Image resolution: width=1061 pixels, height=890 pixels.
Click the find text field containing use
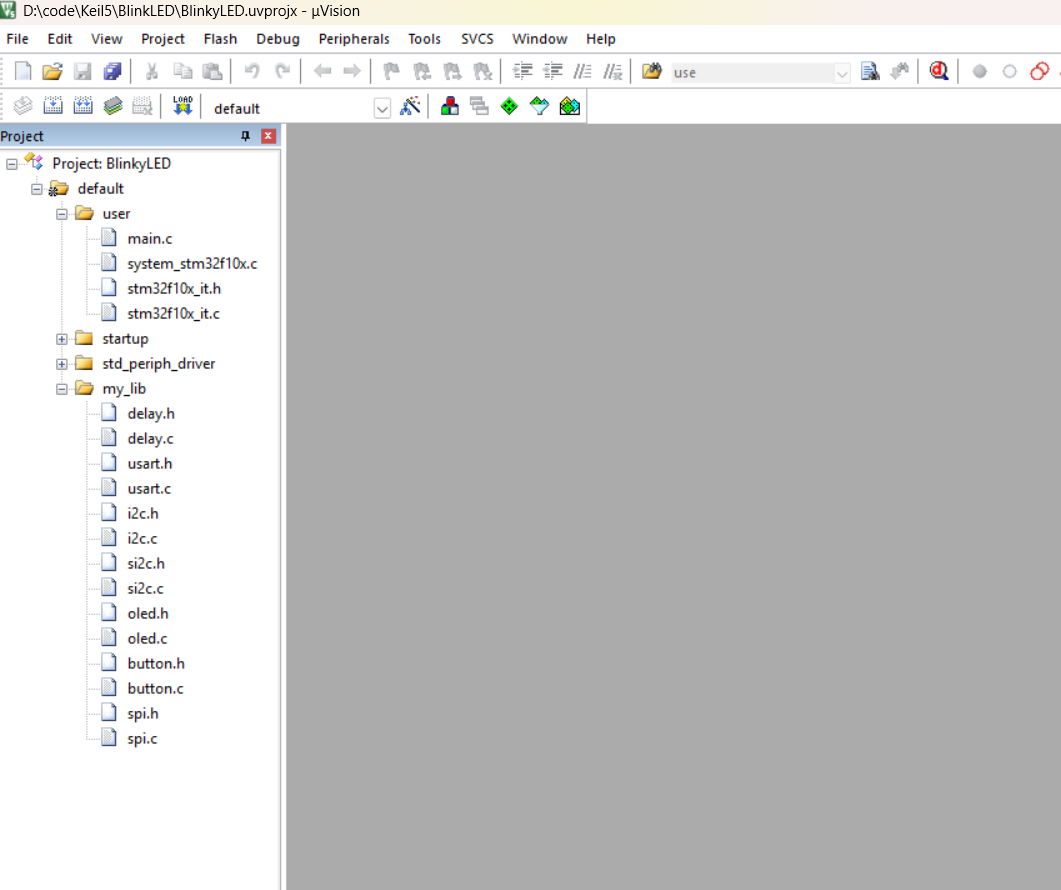tap(752, 72)
